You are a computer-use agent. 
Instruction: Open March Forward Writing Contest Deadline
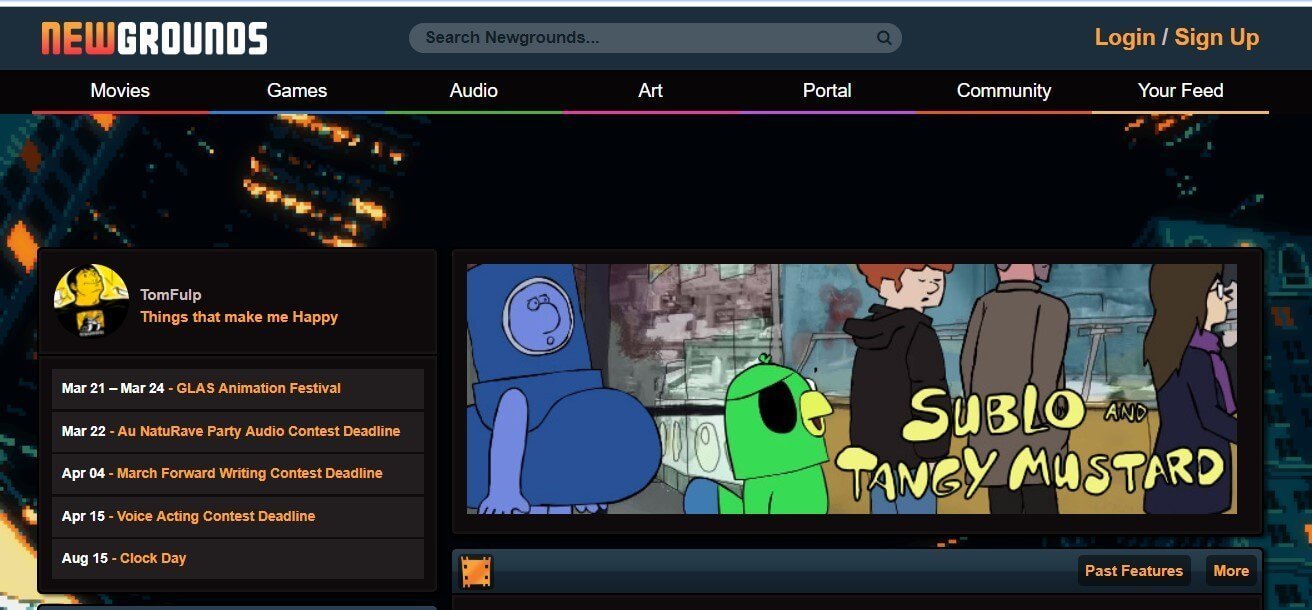250,473
